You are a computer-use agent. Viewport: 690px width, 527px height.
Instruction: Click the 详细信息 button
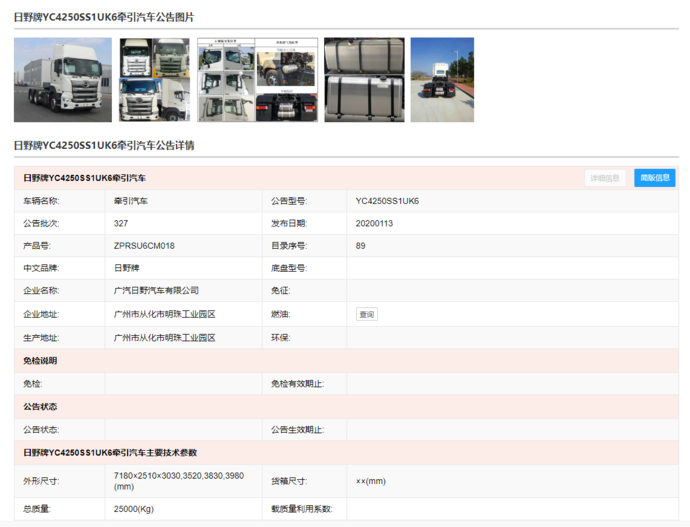(x=605, y=178)
